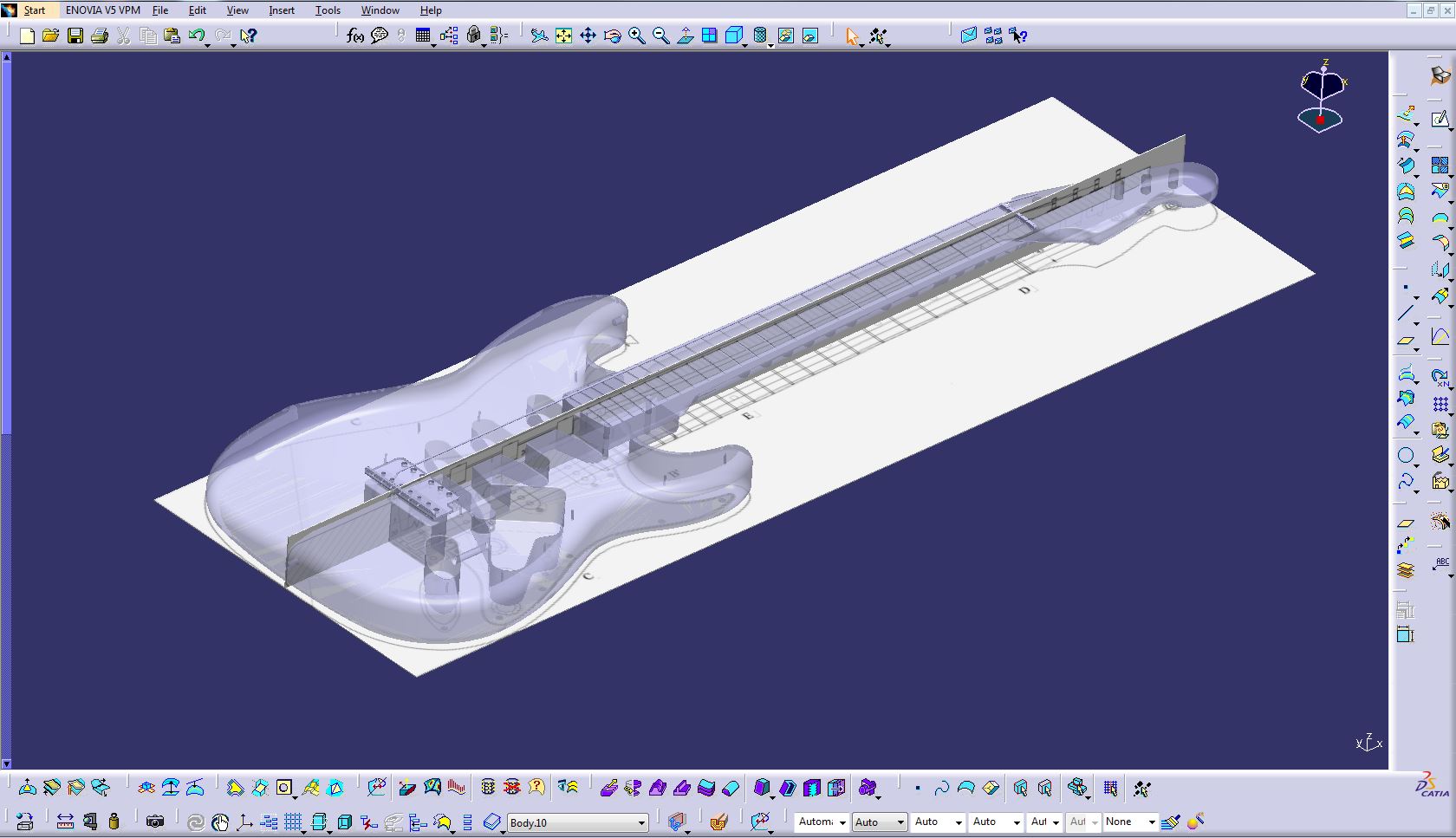Click the left vertical scrollbar down arrow
Viewport: 1456px width, 838px height.
point(6,764)
